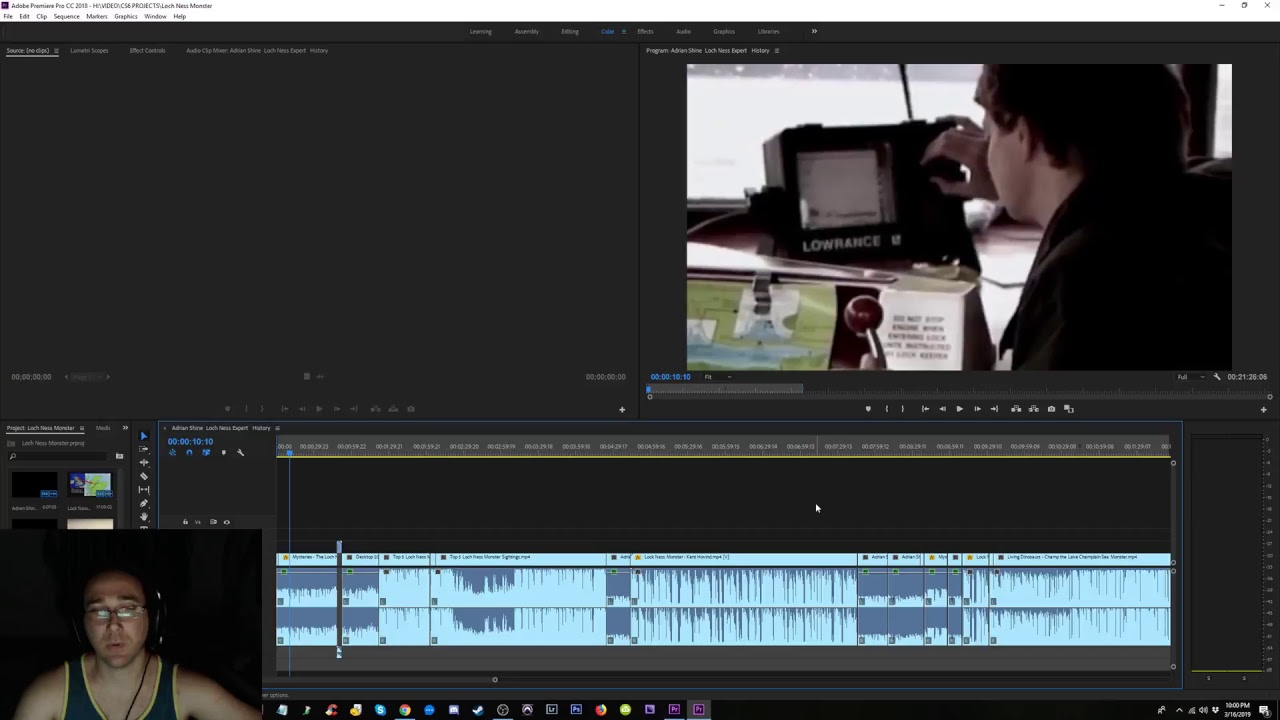Click Go to Out point in the Program monitor

(994, 409)
